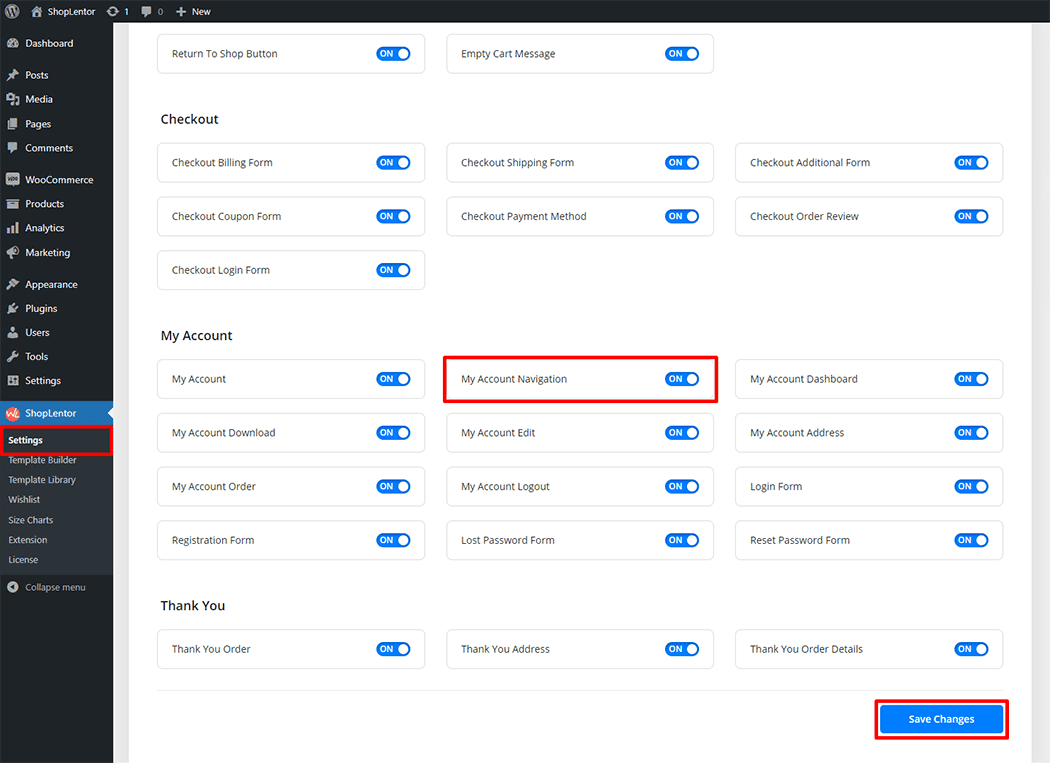Disable the Login Form toggle
Image resolution: width=1050 pixels, height=763 pixels.
[971, 486]
